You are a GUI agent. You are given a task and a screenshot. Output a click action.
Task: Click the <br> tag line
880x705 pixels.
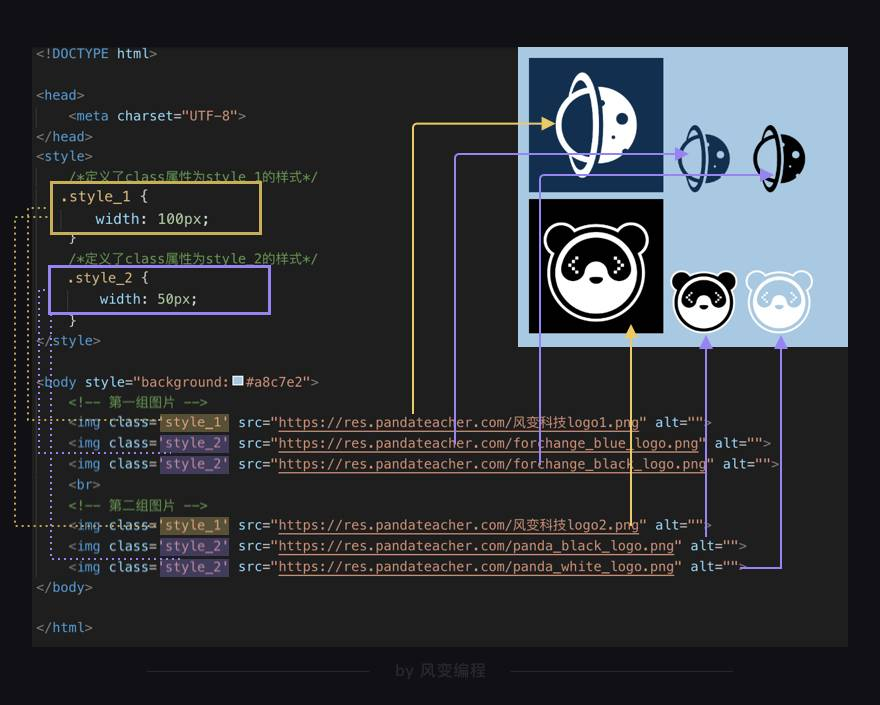click(x=84, y=484)
